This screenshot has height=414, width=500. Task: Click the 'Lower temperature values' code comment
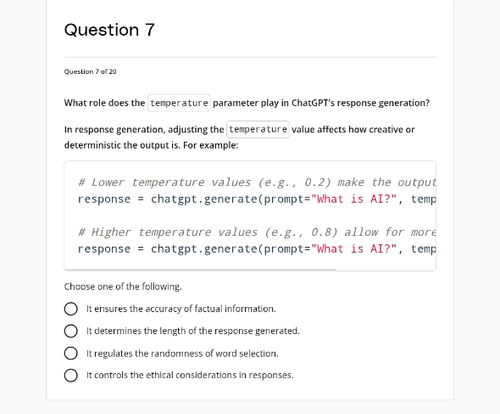click(x=257, y=182)
